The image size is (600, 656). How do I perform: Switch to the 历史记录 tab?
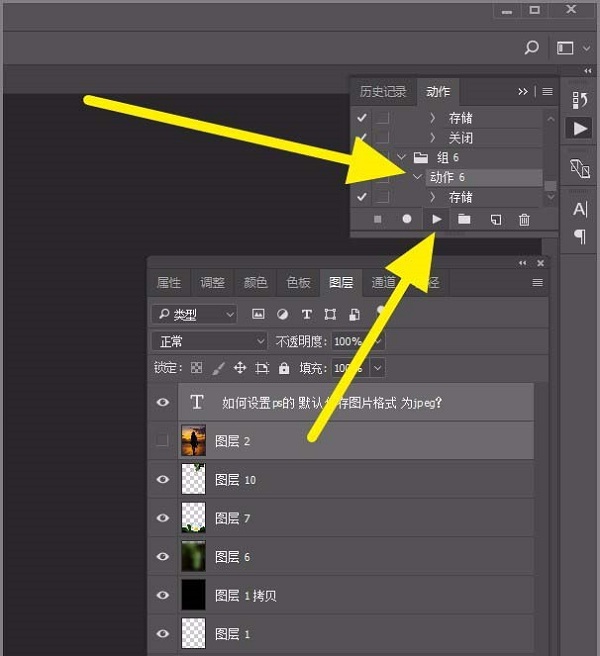pos(383,92)
